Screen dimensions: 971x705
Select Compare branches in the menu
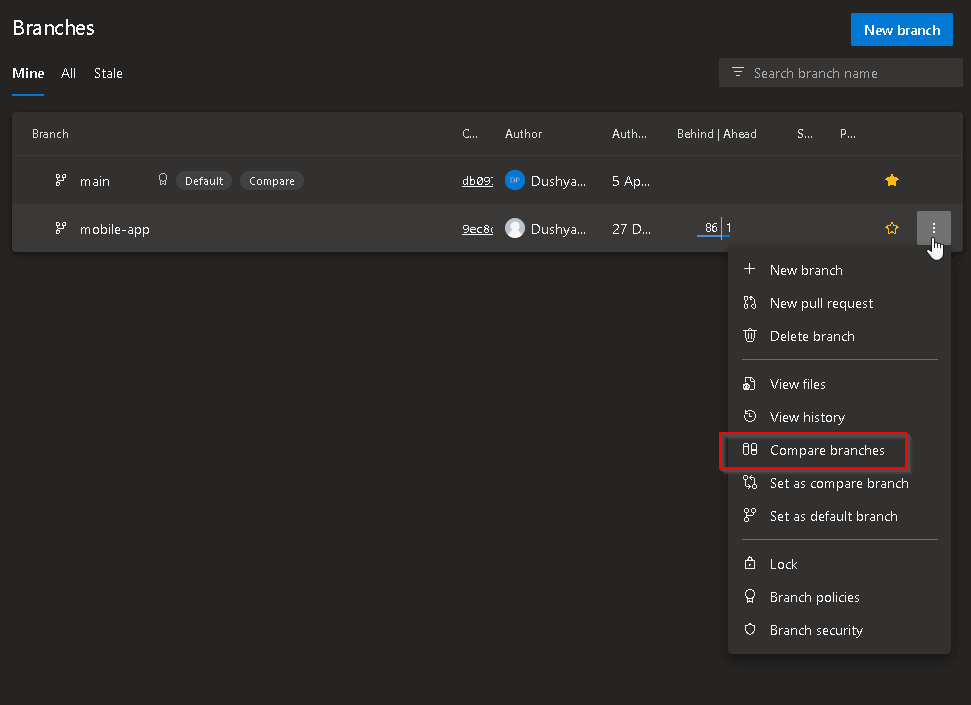point(839,450)
